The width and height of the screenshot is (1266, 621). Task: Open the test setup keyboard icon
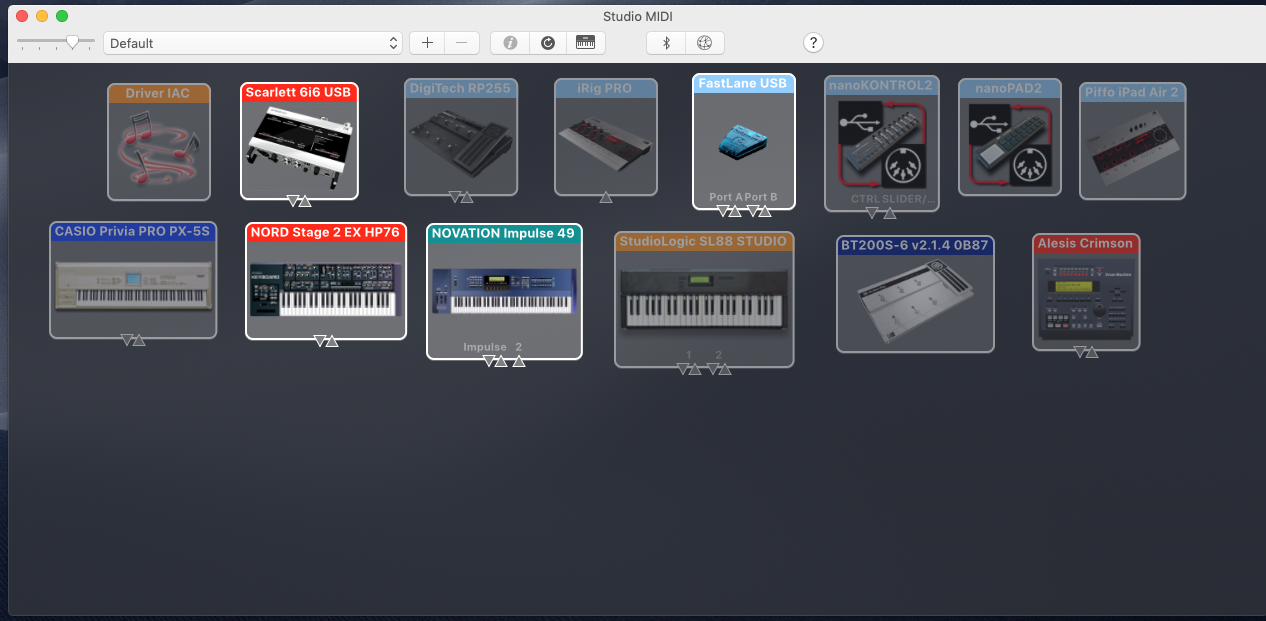(x=585, y=43)
